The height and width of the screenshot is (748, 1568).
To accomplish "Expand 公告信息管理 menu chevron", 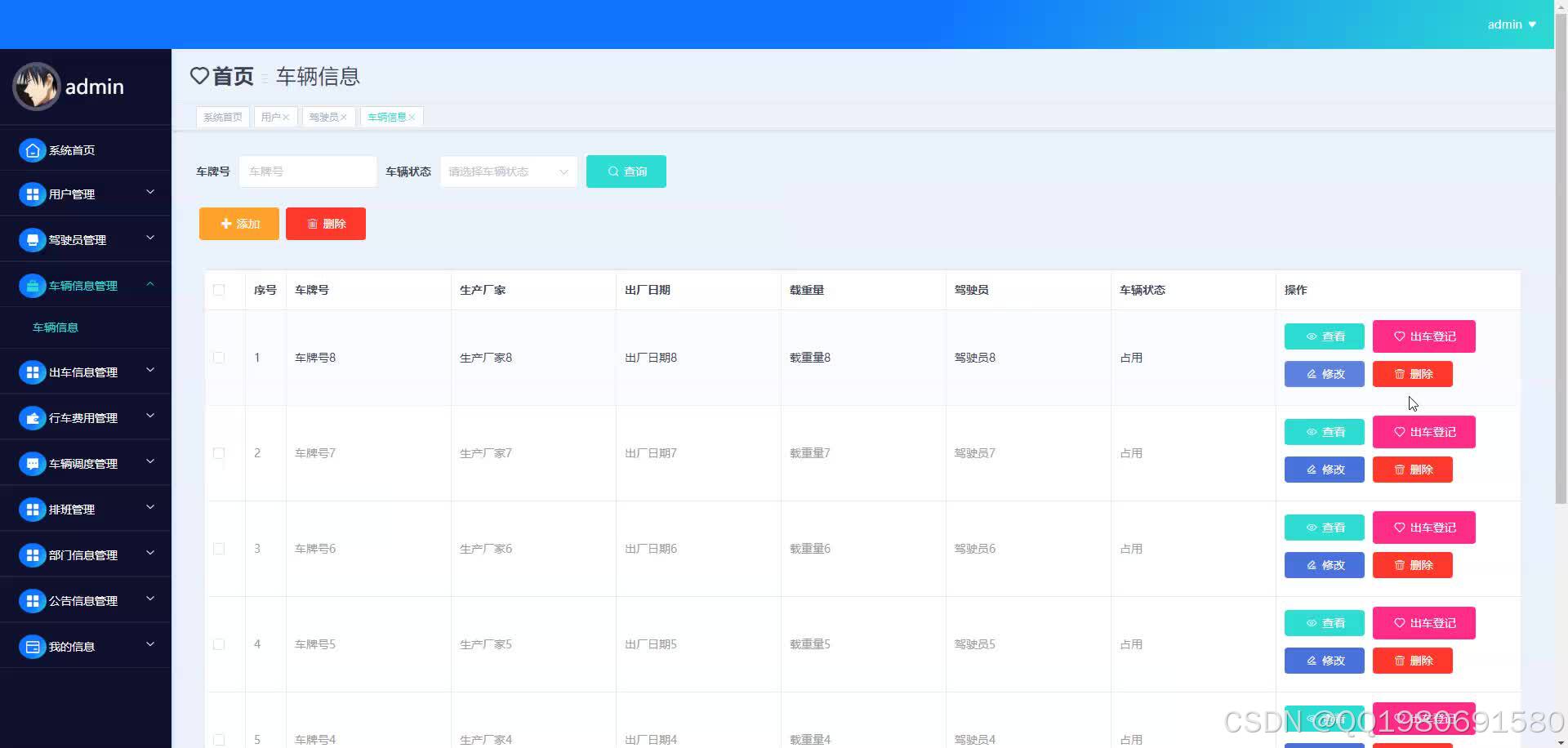I will tap(150, 599).
